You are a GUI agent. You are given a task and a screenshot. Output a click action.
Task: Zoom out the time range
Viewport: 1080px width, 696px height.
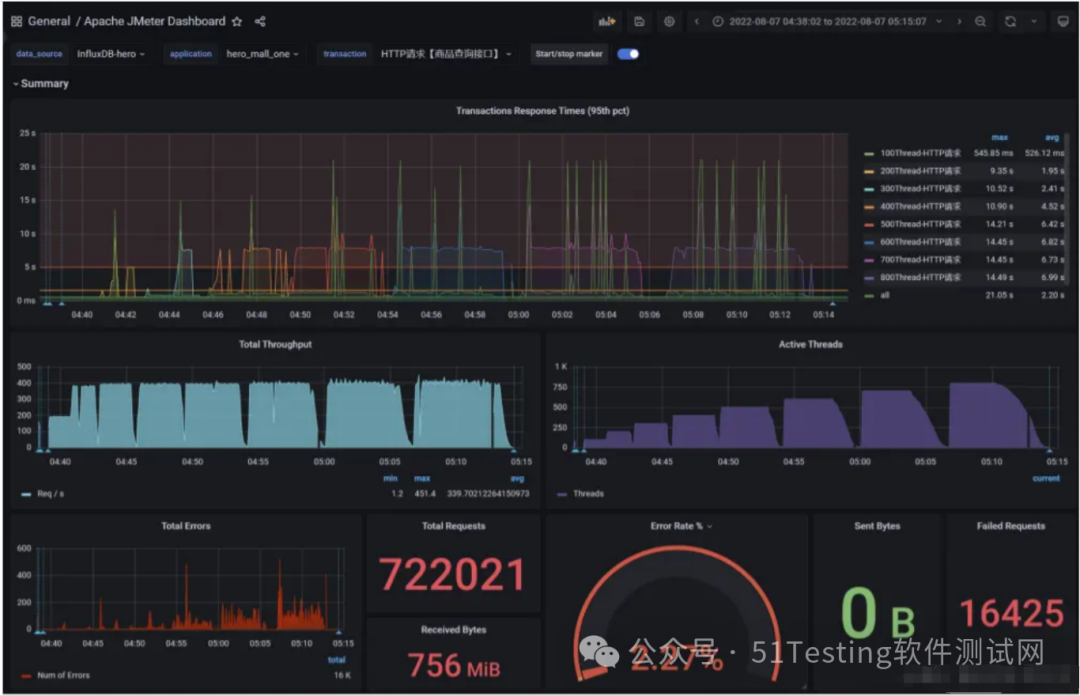(980, 21)
